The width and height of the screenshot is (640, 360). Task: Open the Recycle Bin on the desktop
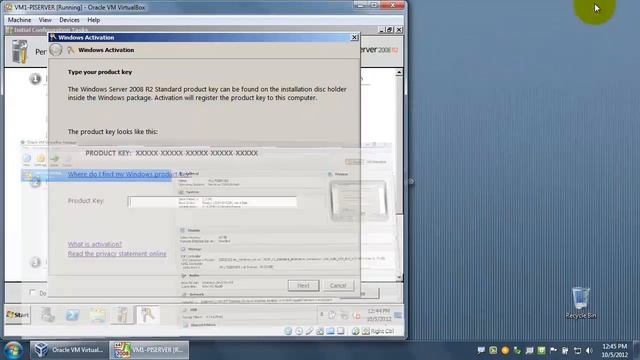581,303
